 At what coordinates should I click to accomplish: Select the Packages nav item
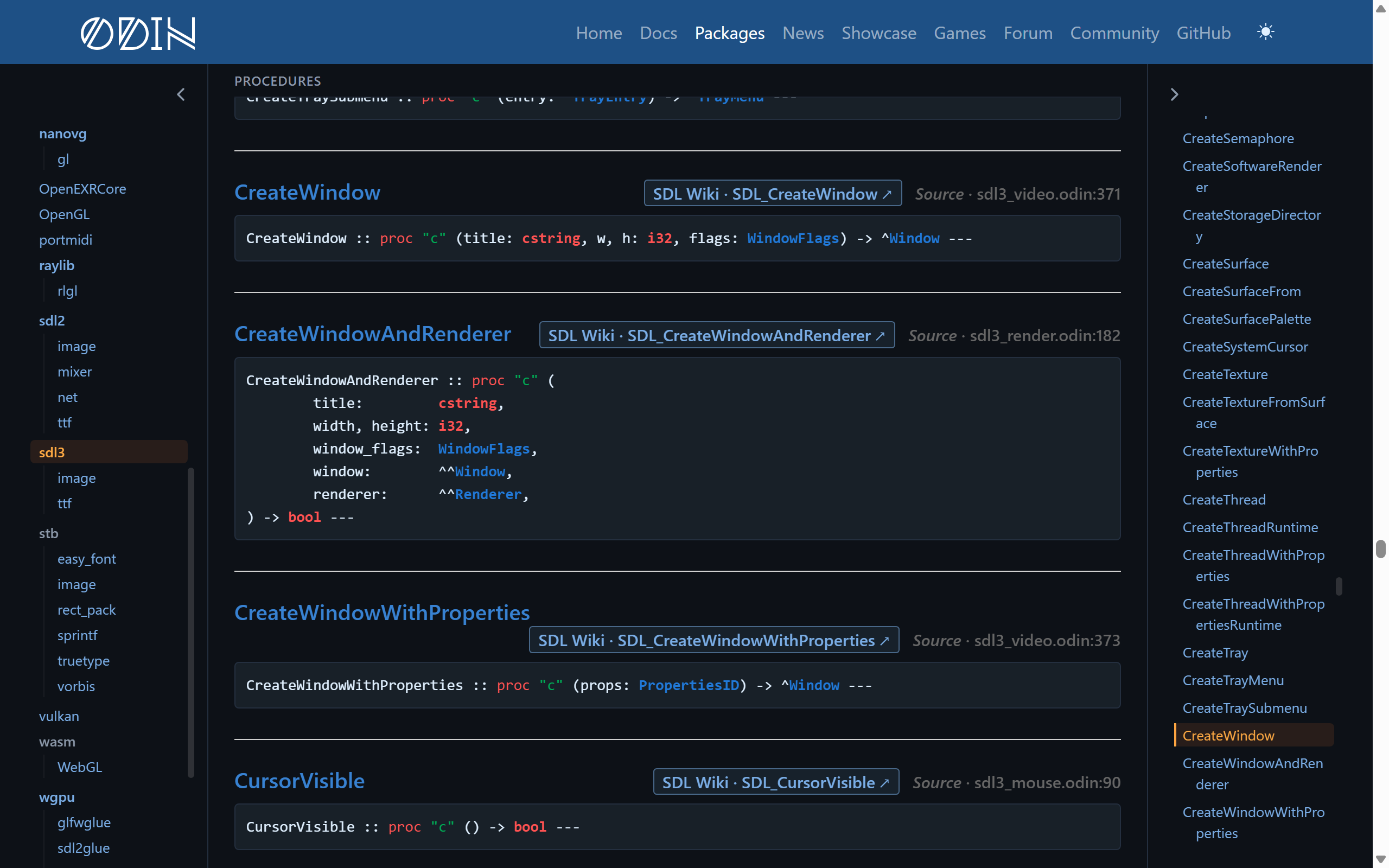pos(730,33)
